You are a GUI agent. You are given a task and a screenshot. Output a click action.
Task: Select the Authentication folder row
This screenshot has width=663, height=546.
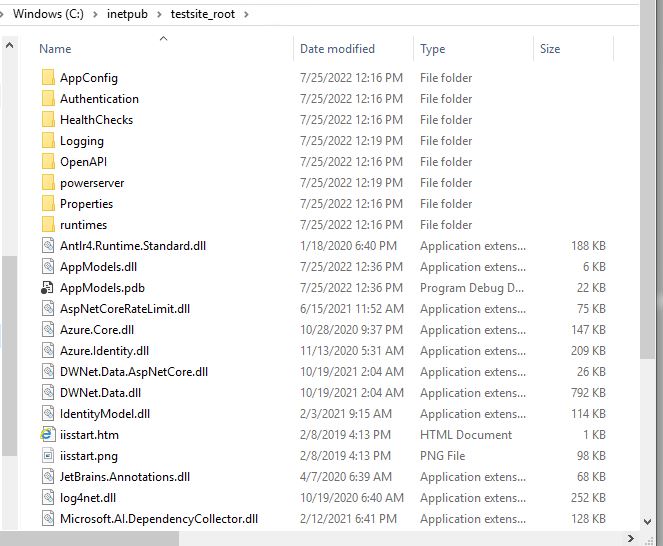(99, 99)
